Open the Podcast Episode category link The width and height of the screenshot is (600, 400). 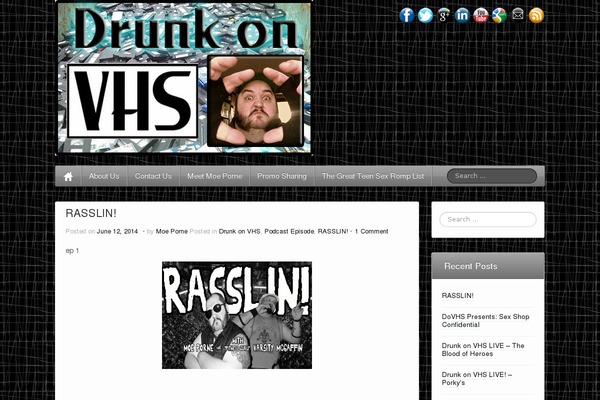[x=289, y=231]
